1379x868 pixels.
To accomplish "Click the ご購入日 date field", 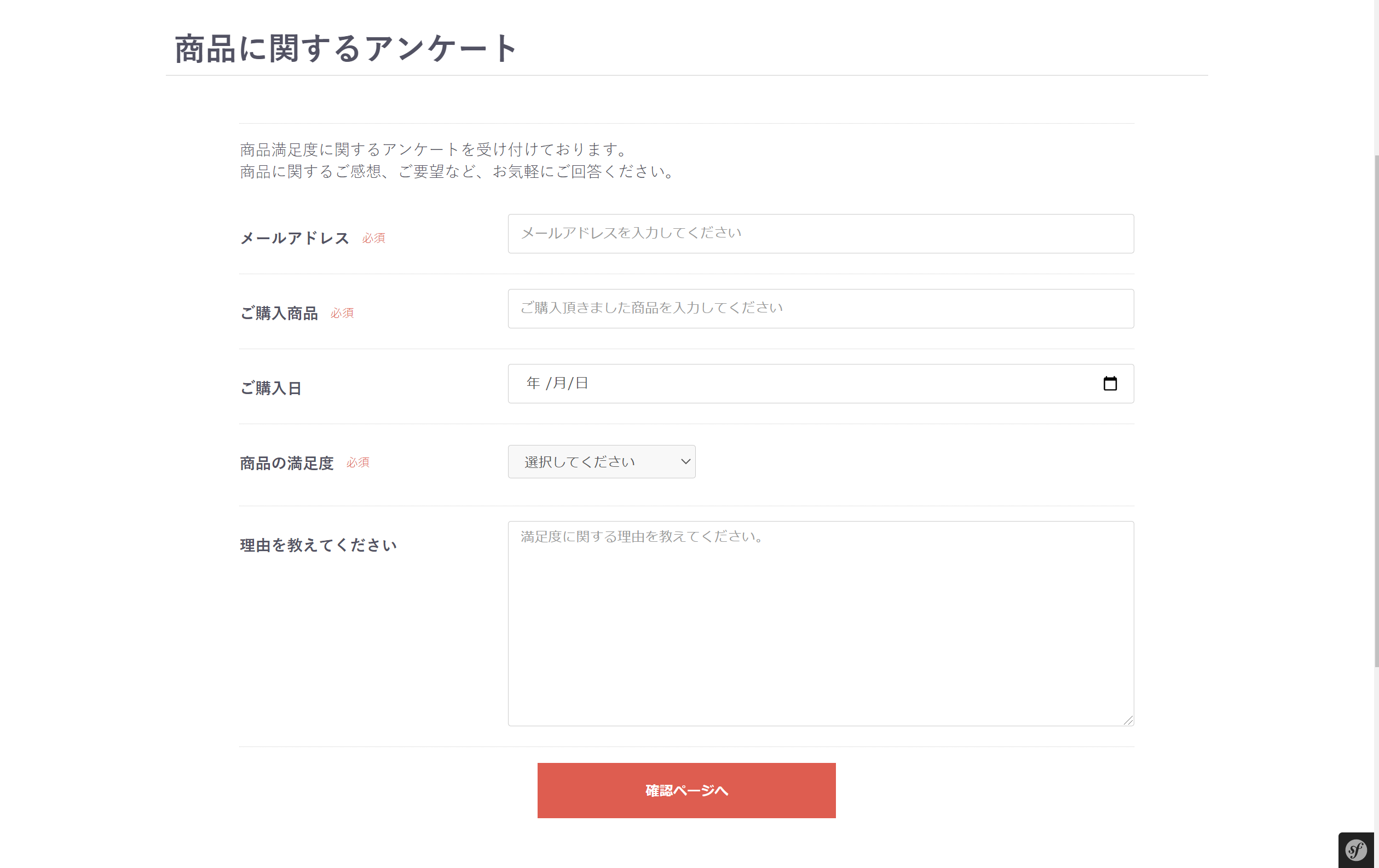I will (821, 384).
